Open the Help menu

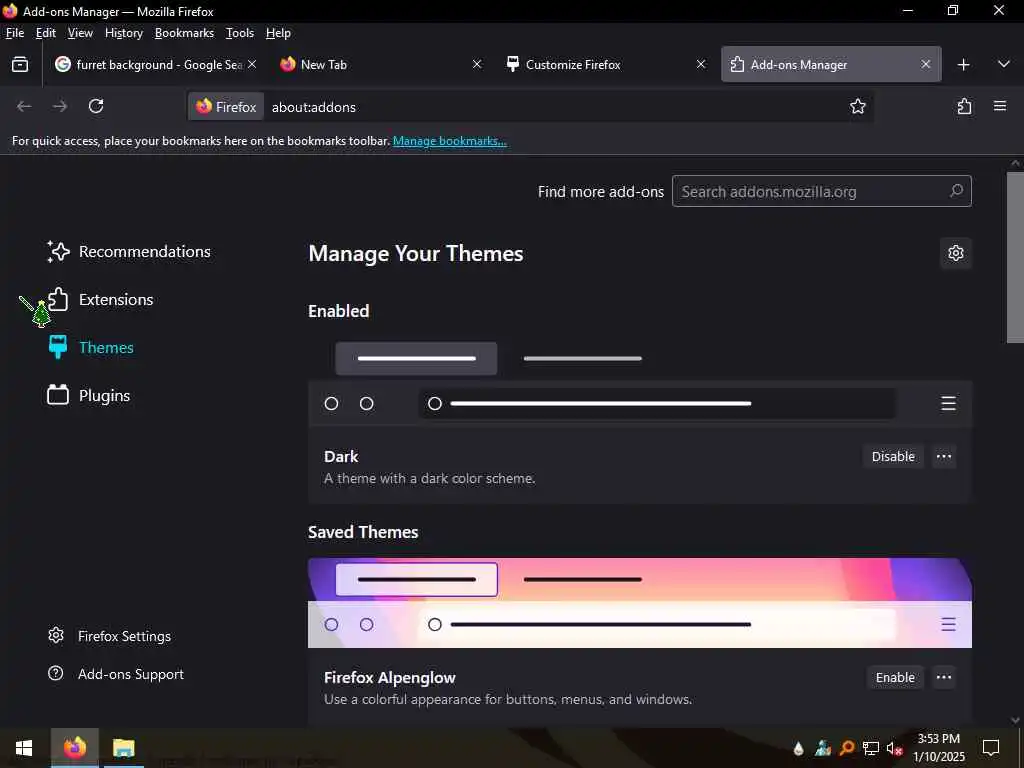point(278,33)
